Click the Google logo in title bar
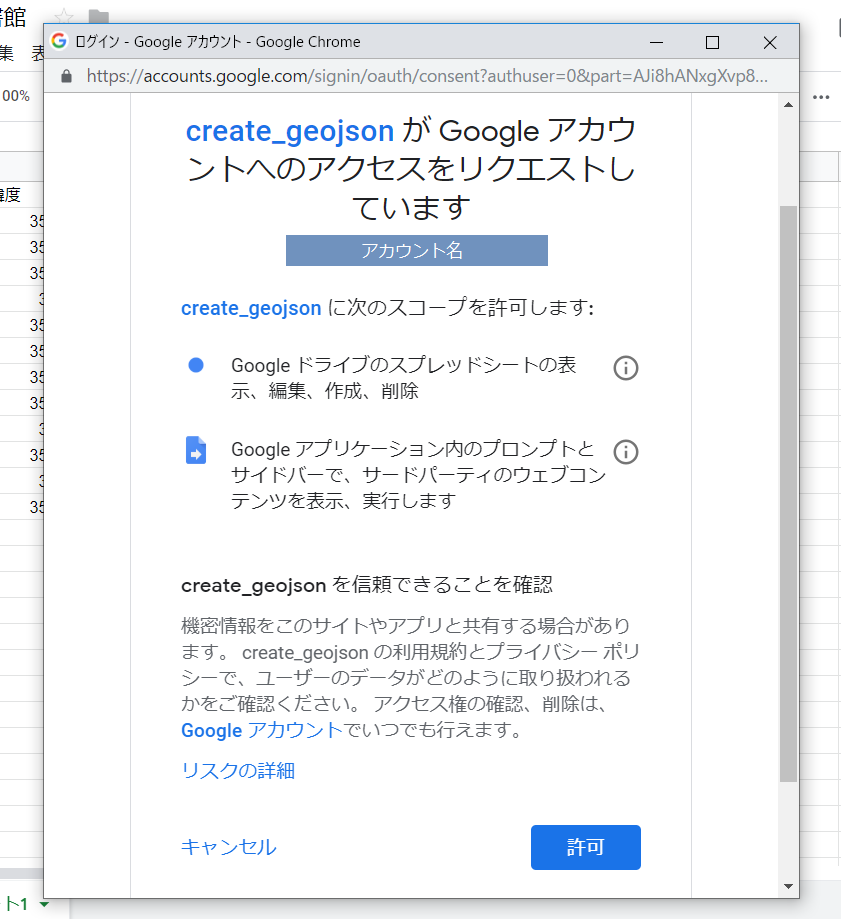Screen dimensions: 841x919 coord(59,41)
